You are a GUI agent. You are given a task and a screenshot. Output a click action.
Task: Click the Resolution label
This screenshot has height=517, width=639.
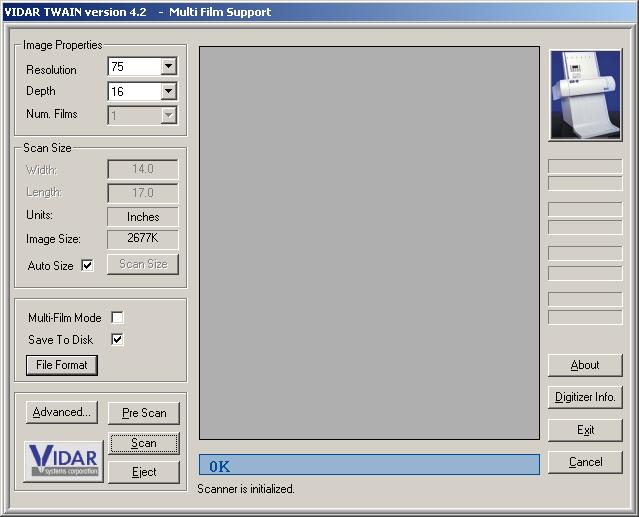[x=51, y=70]
